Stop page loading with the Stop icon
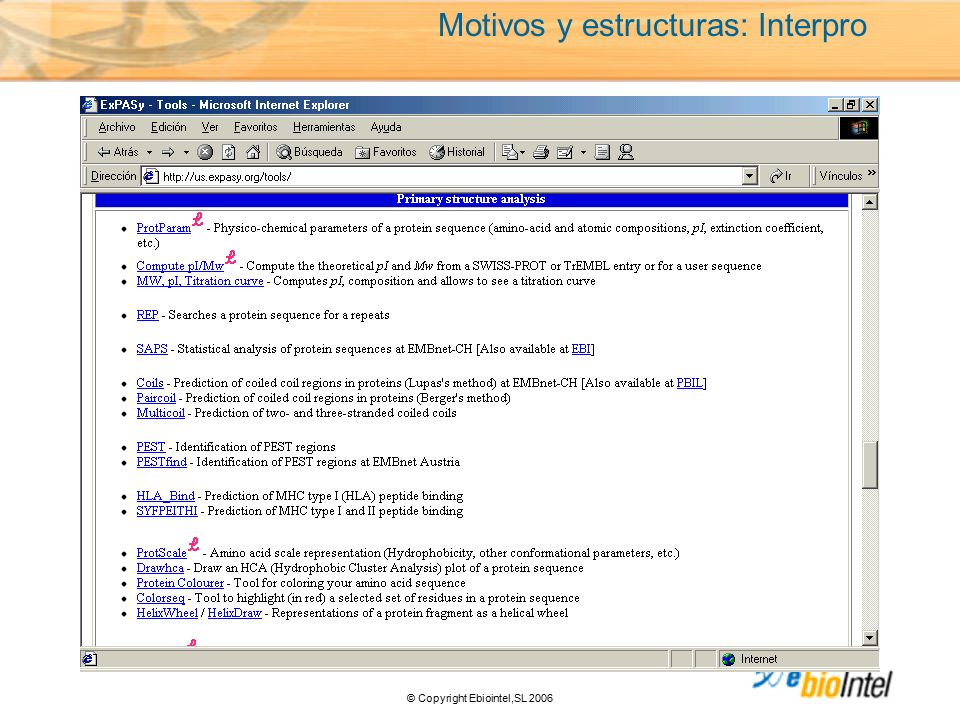 (x=205, y=152)
